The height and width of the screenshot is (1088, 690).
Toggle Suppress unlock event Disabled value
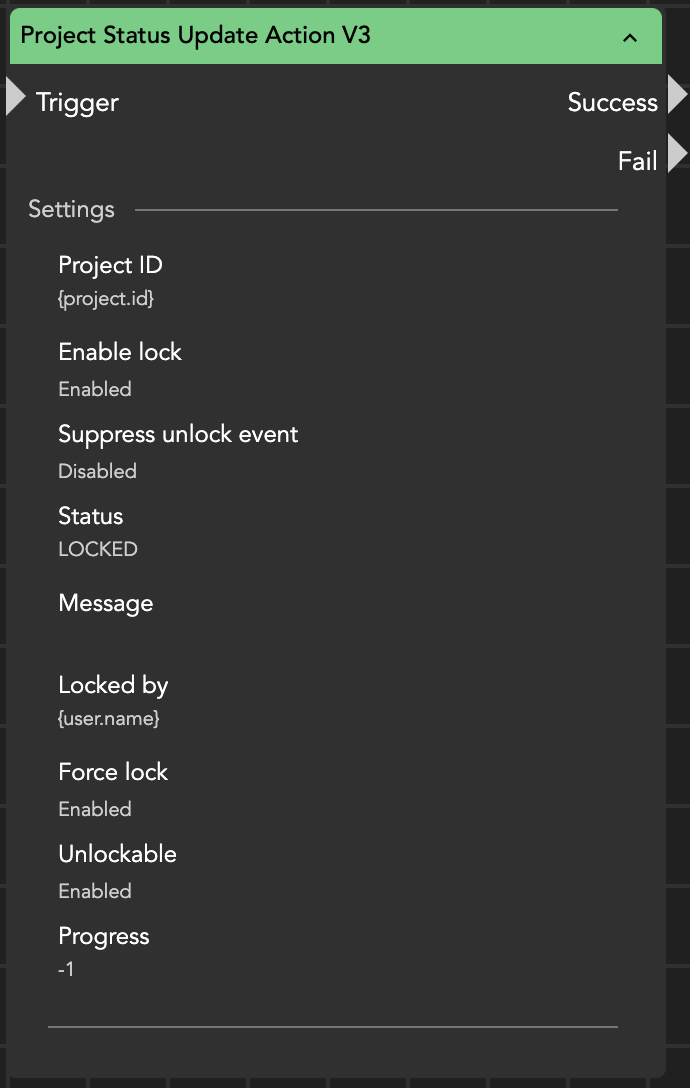coord(97,471)
